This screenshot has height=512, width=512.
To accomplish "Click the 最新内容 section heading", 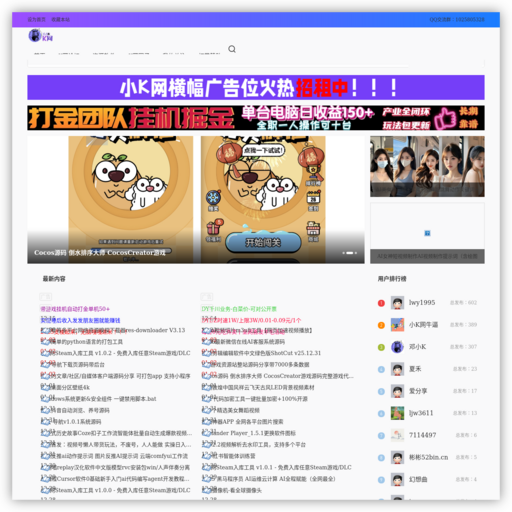I will [54, 279].
